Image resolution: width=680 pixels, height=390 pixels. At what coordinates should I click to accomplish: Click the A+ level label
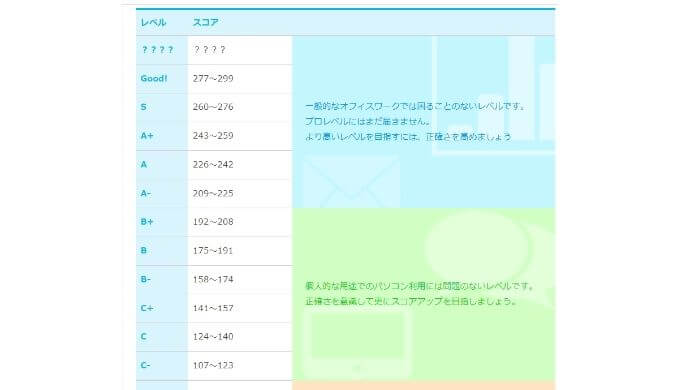(147, 136)
